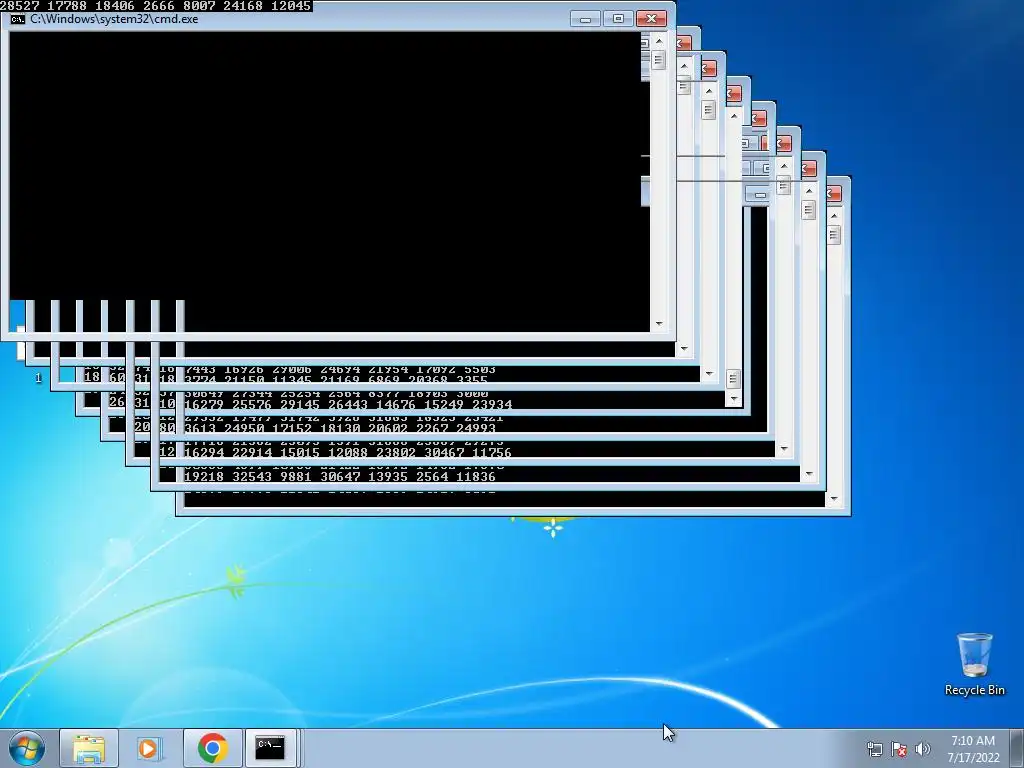Close the rearmost cmd window
Screen dimensions: 1024x768
pos(835,193)
